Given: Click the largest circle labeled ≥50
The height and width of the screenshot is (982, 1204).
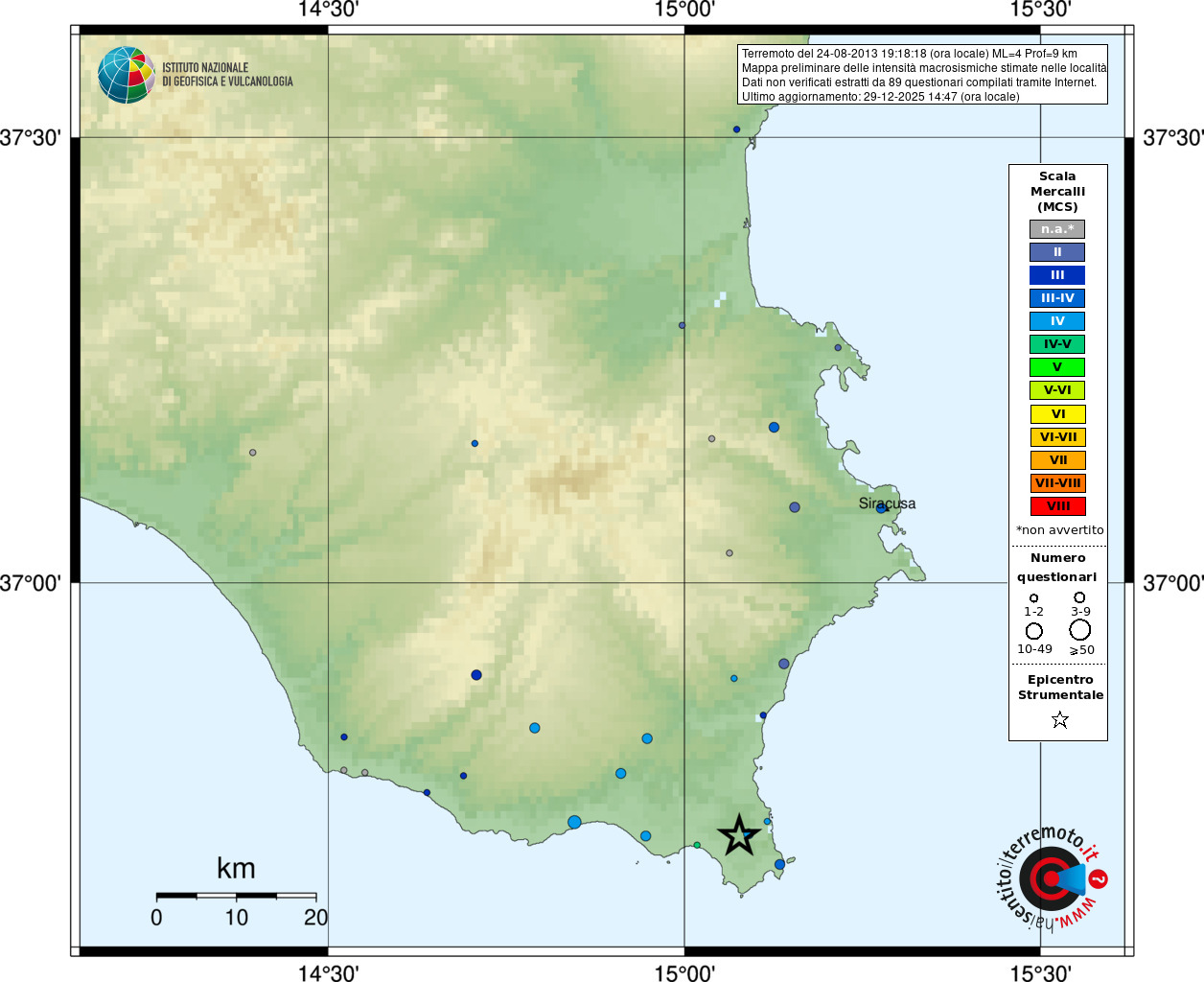Looking at the screenshot, I should coord(1080,630).
